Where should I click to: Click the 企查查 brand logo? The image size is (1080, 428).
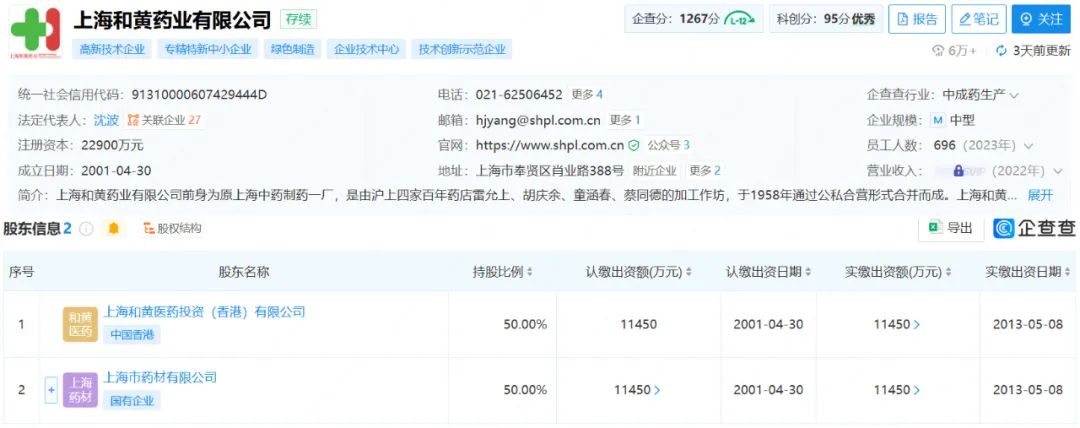tap(1035, 228)
